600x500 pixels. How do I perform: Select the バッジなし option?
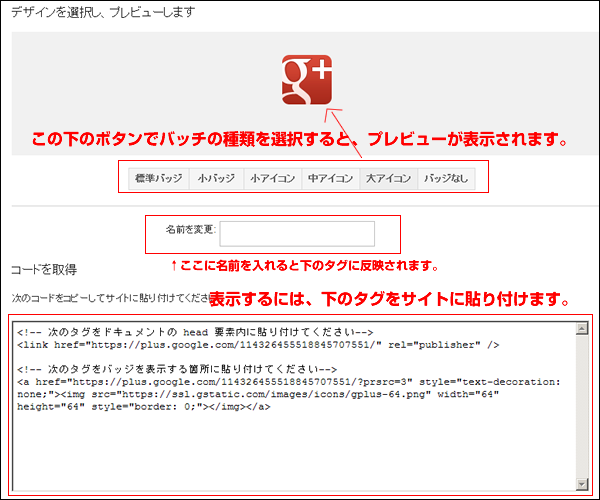[447, 179]
